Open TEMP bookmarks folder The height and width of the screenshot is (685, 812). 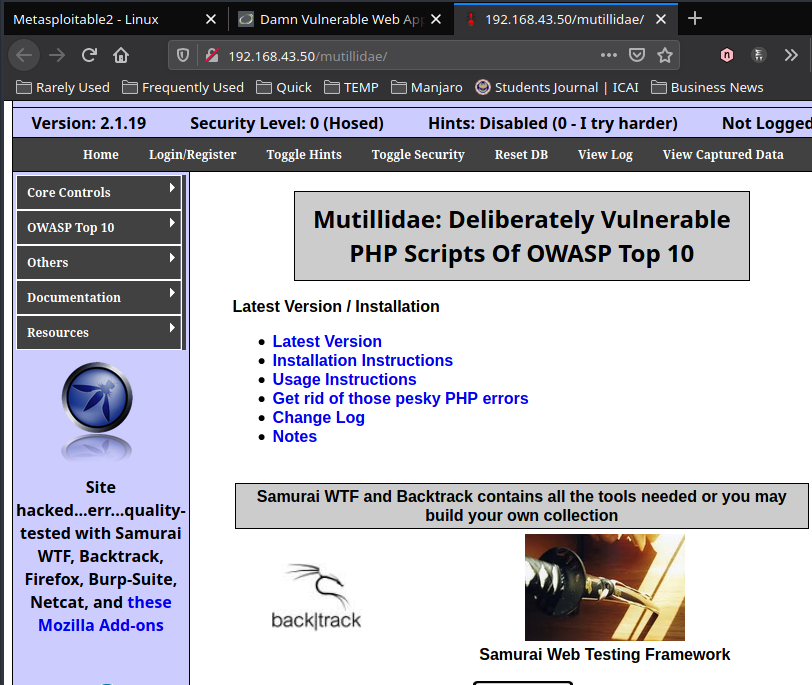pos(351,87)
